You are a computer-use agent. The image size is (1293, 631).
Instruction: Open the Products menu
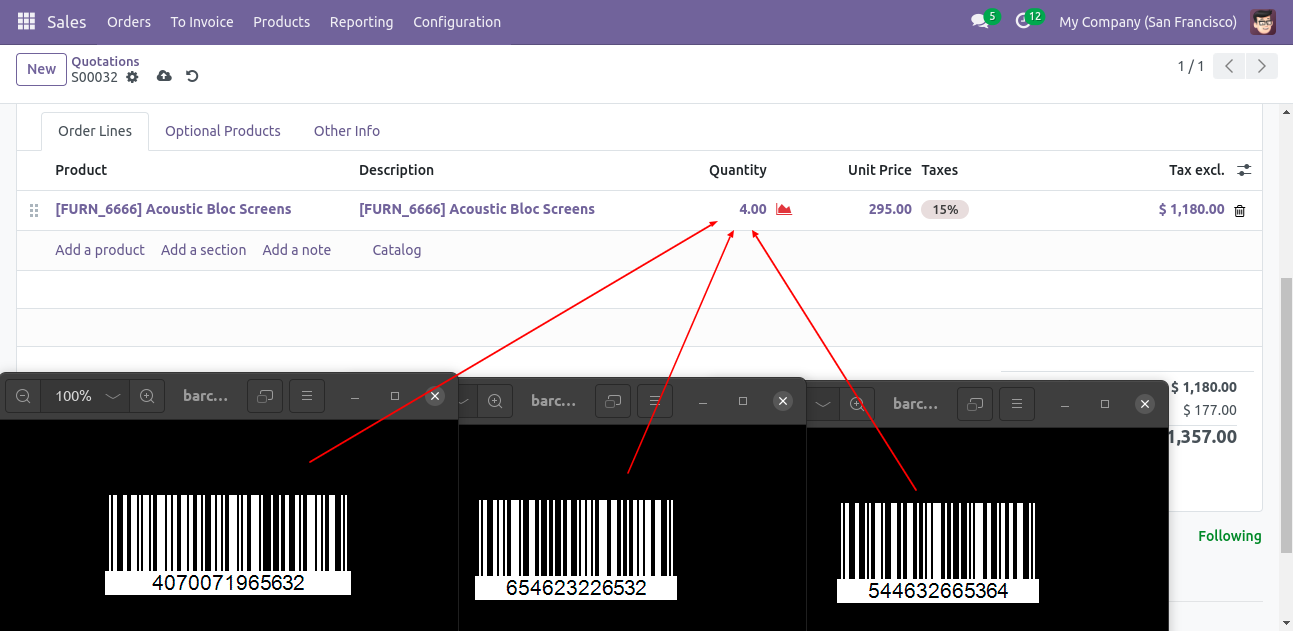tap(281, 22)
